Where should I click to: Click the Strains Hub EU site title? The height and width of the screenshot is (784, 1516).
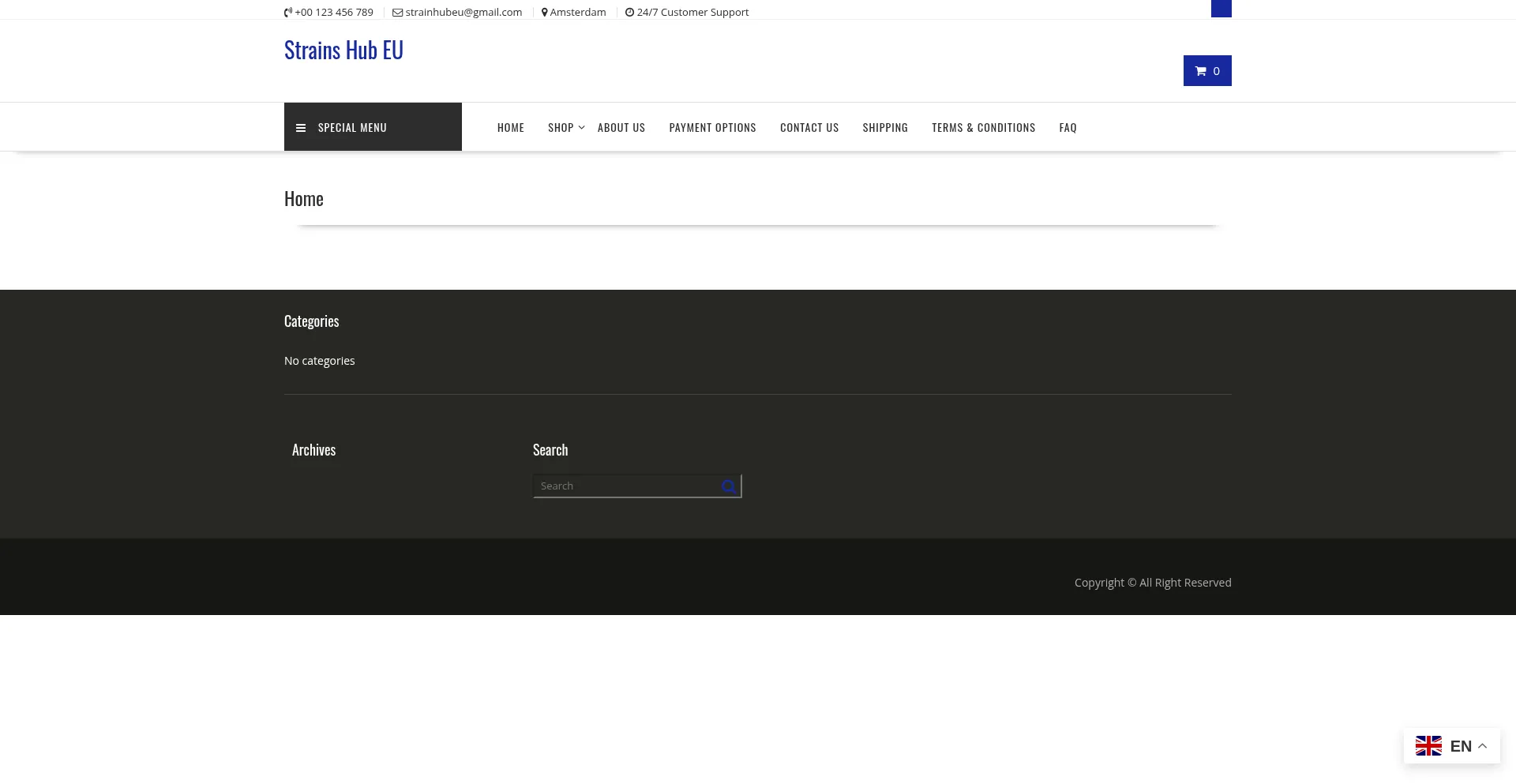tap(343, 50)
